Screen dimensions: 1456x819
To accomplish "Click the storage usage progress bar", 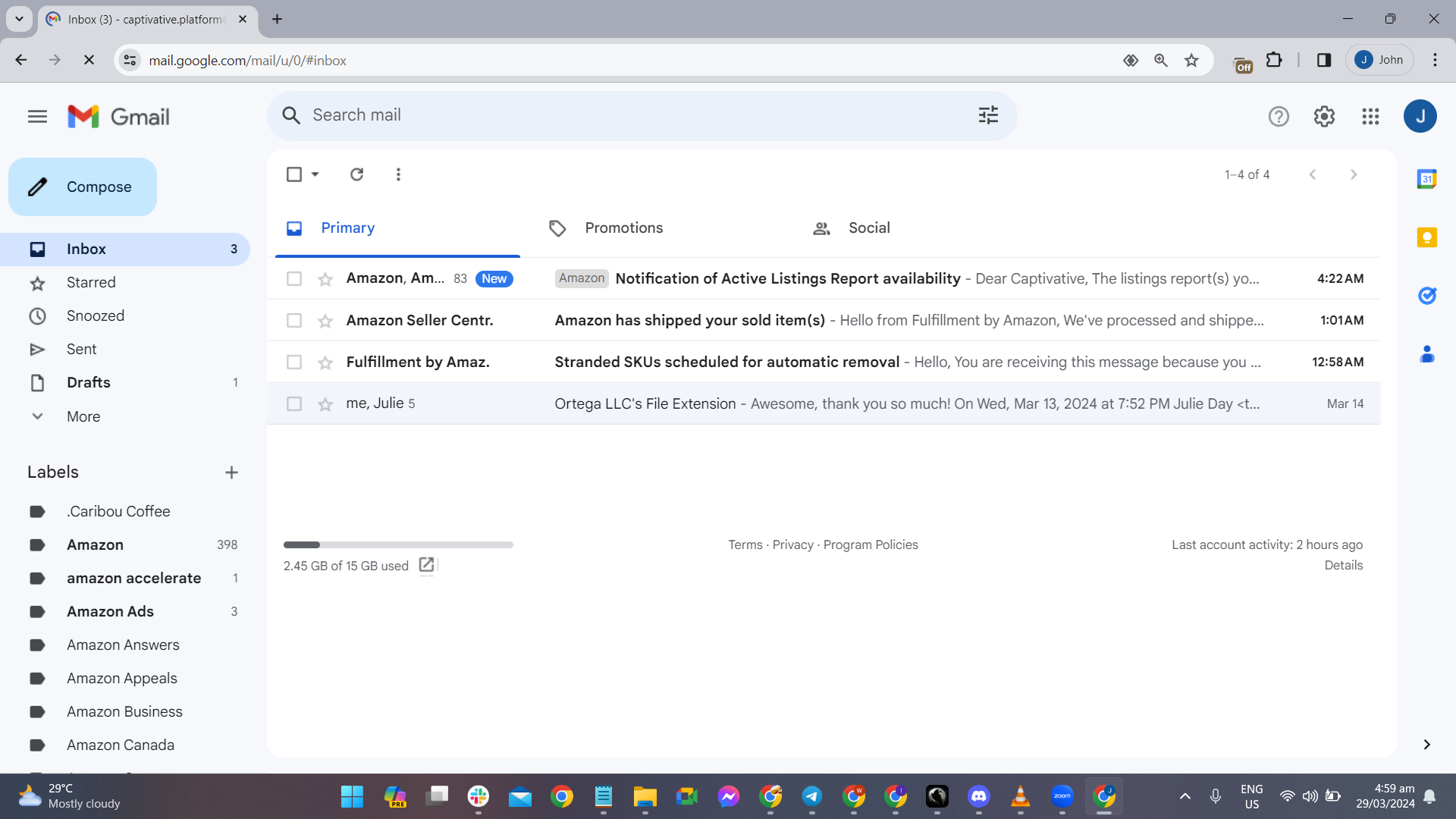I will point(398,544).
